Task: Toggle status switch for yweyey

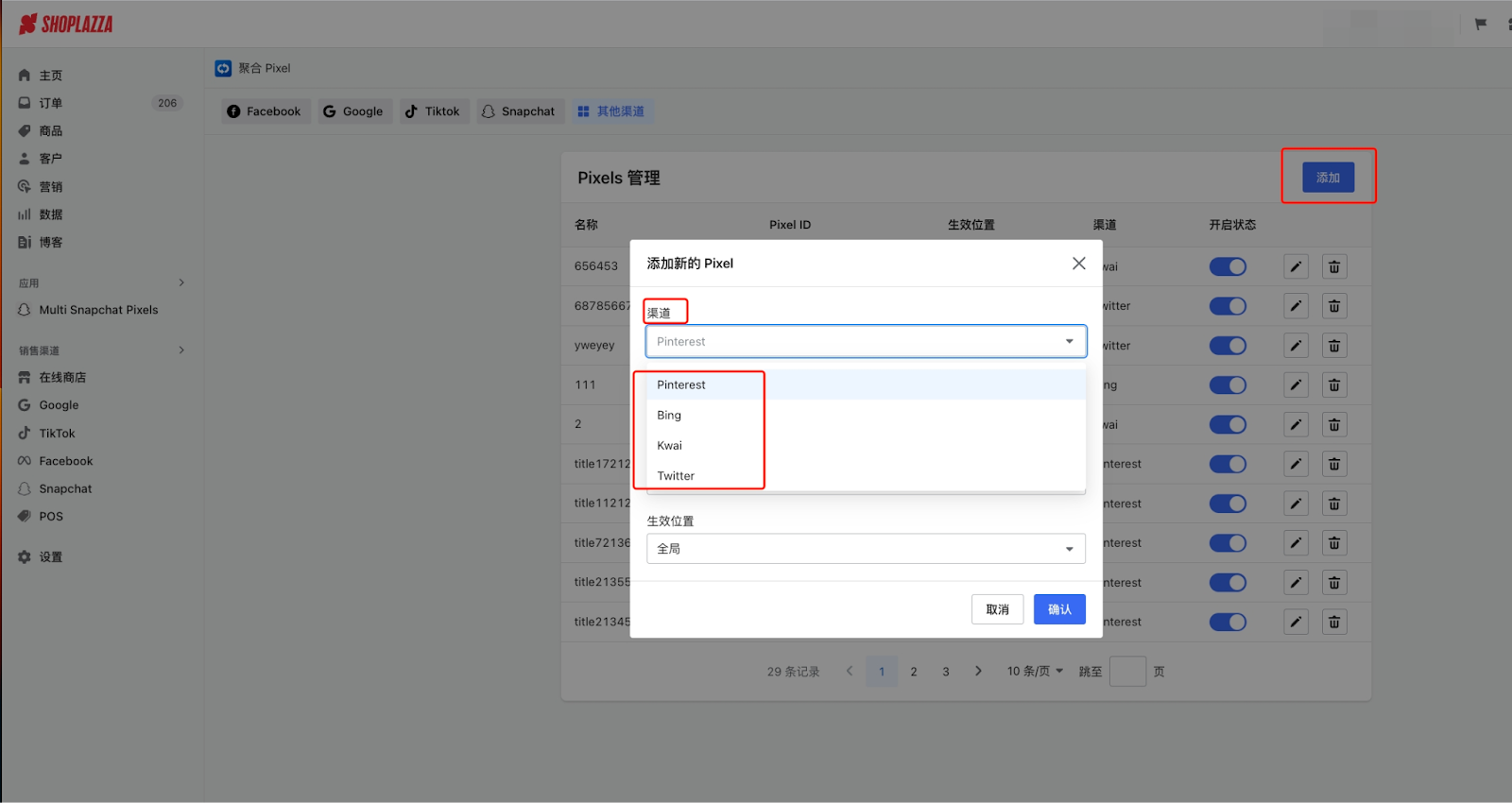Action: [1228, 346]
